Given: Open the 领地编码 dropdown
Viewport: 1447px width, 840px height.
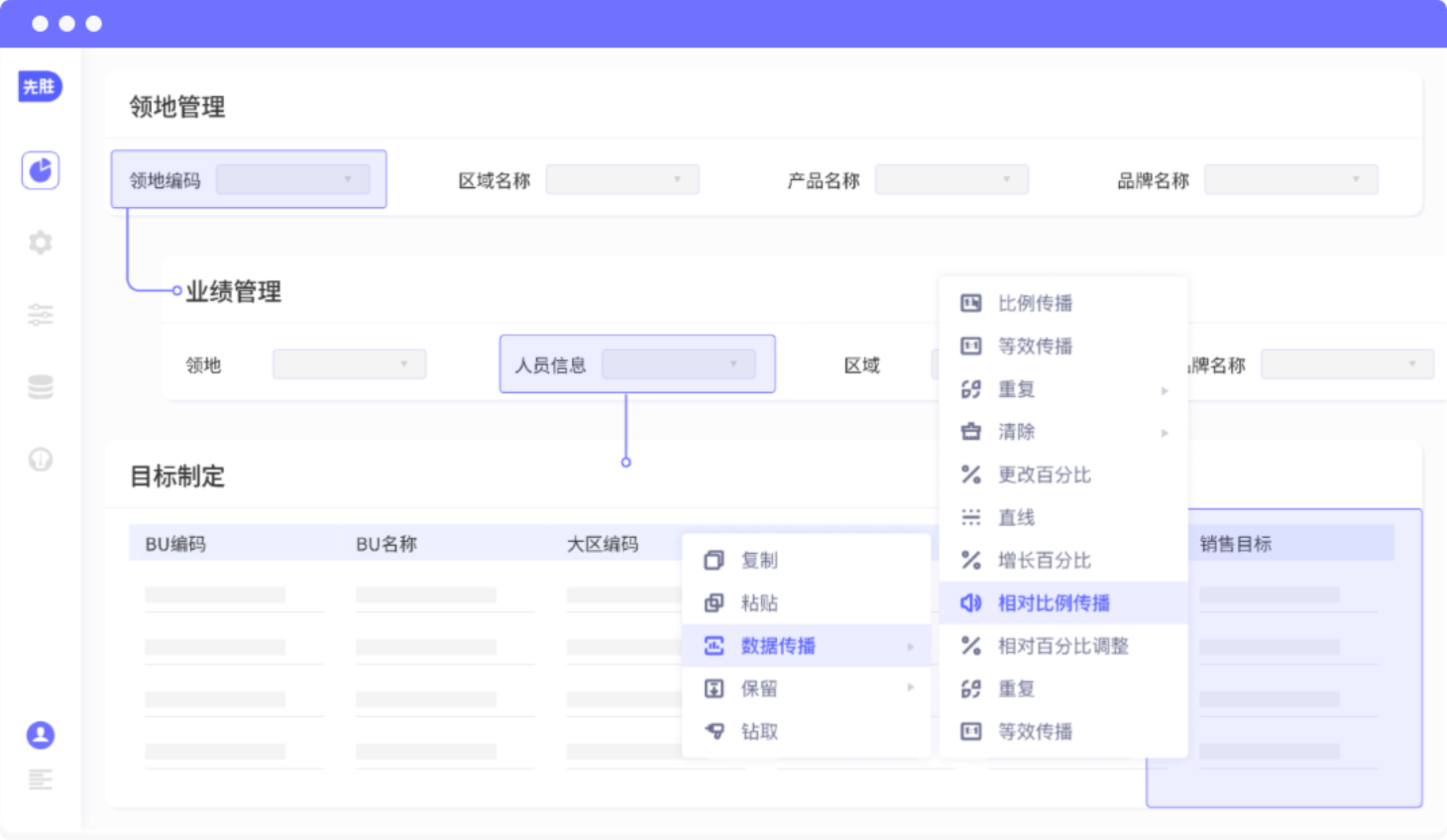Looking at the screenshot, I should (293, 179).
